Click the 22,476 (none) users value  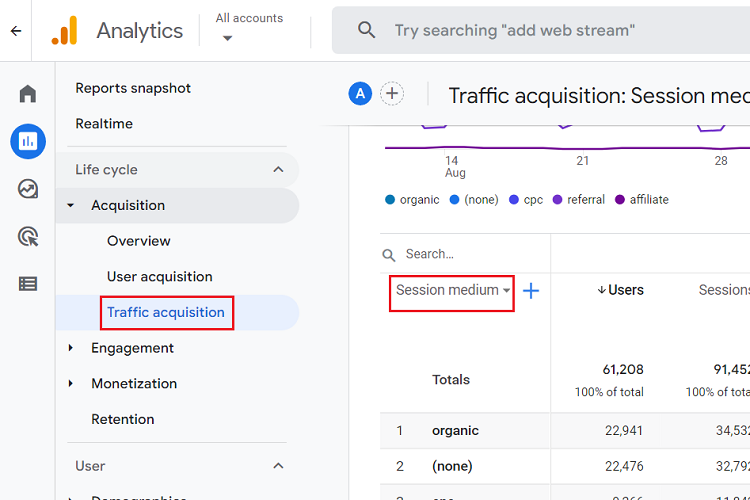coord(624,466)
